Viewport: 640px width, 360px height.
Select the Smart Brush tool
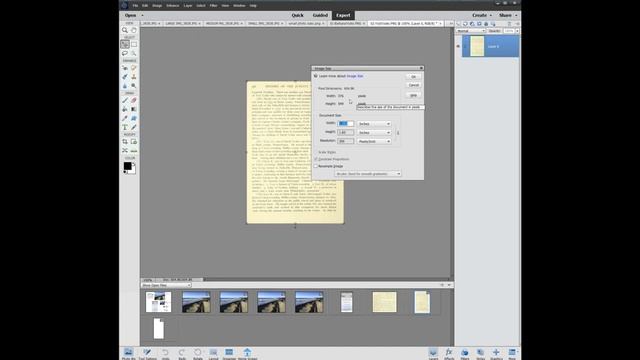125,77
